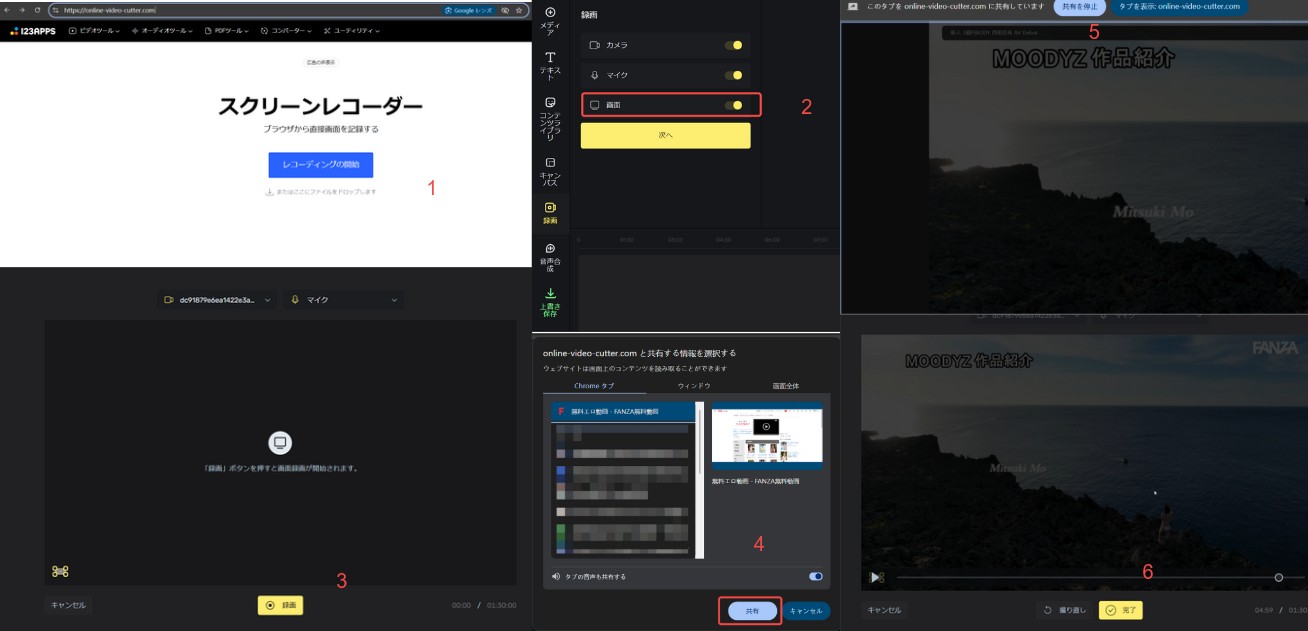Expand the コンバーター menu
This screenshot has height=631, width=1308.
(285, 31)
